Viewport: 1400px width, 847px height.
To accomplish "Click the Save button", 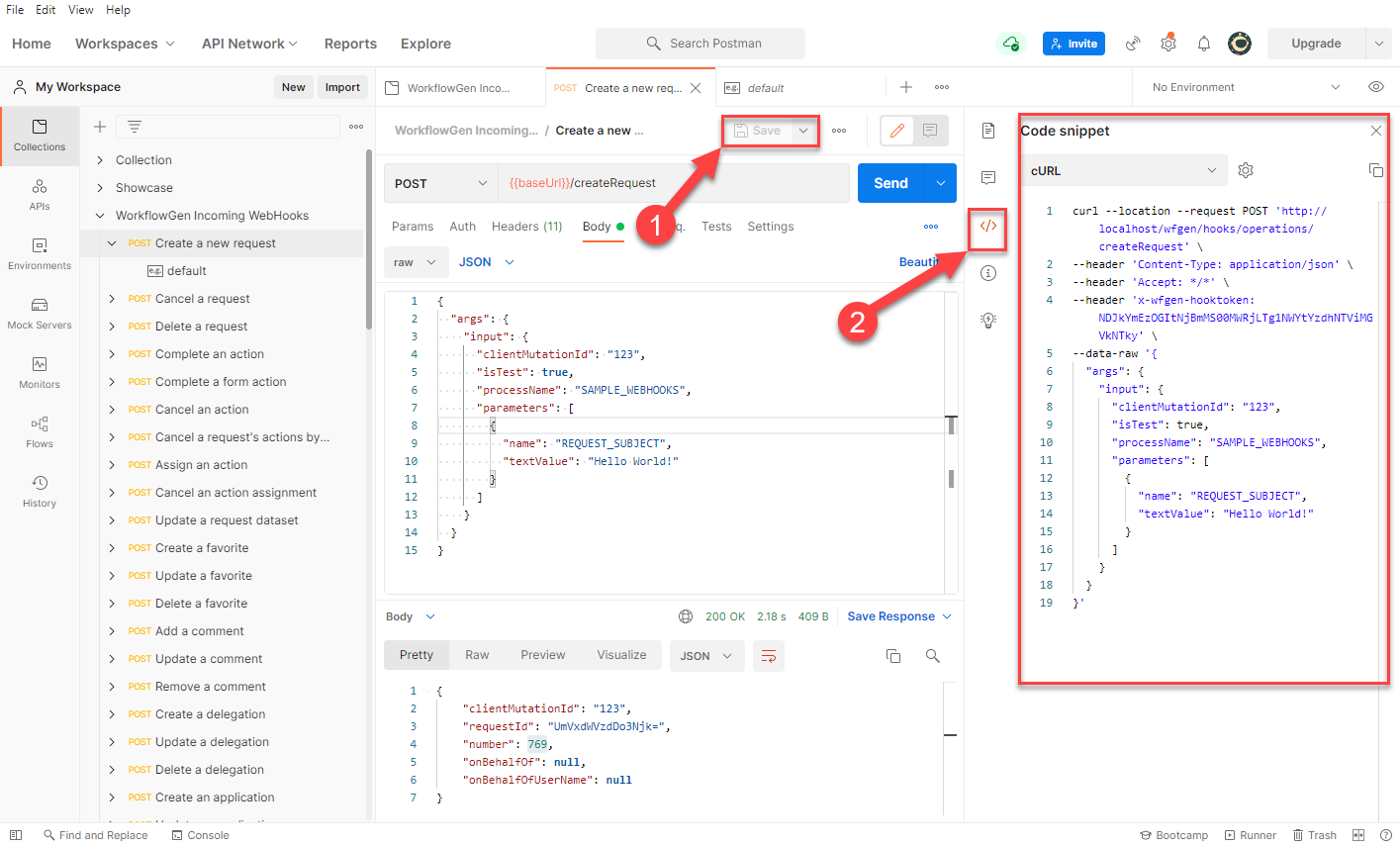I will (758, 131).
